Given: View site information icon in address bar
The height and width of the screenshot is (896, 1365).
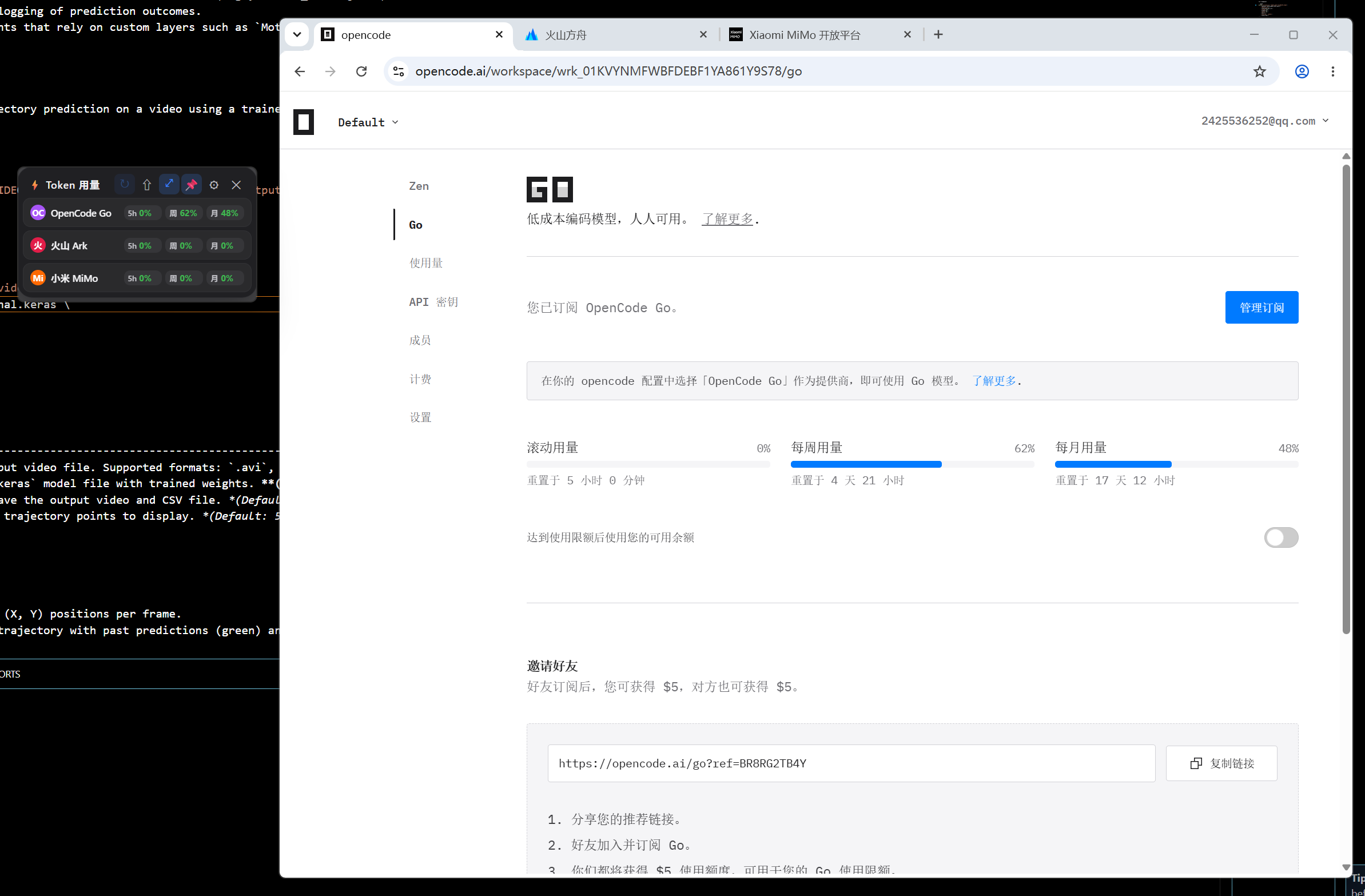Looking at the screenshot, I should tap(399, 71).
